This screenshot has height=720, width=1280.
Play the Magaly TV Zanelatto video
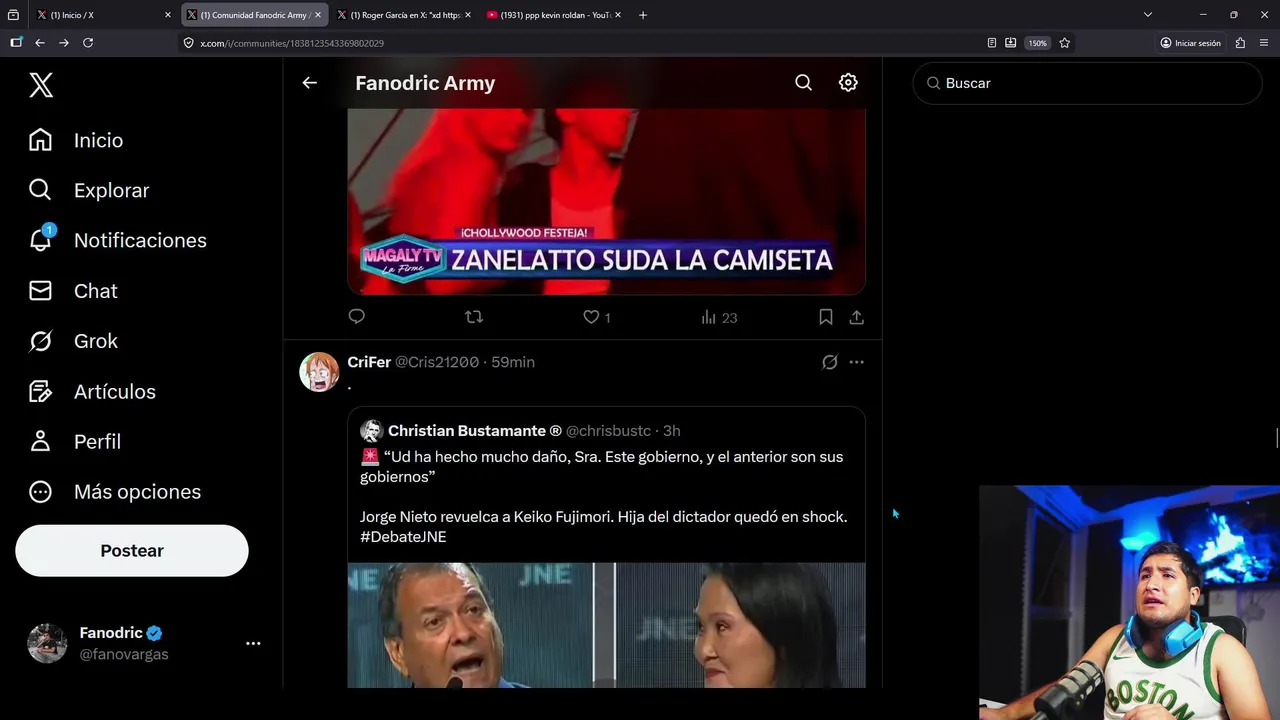pos(606,201)
